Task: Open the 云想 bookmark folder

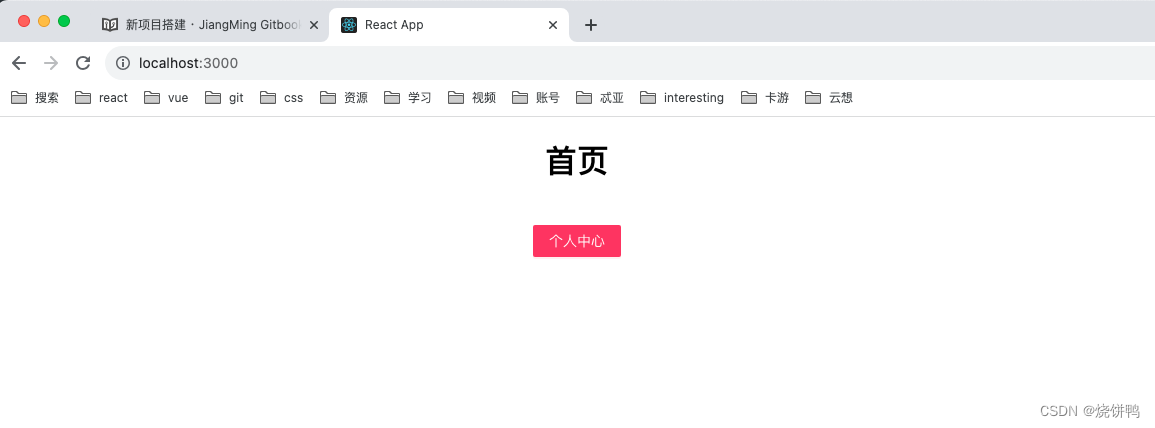Action: 829,98
